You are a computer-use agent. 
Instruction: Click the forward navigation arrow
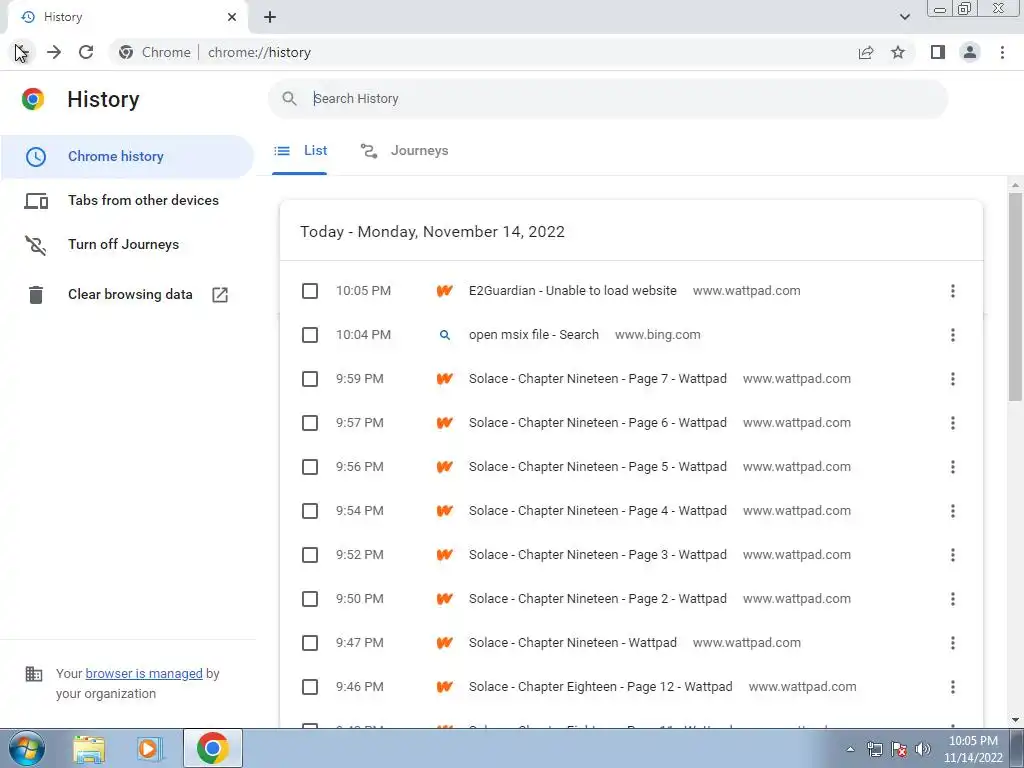(x=54, y=52)
